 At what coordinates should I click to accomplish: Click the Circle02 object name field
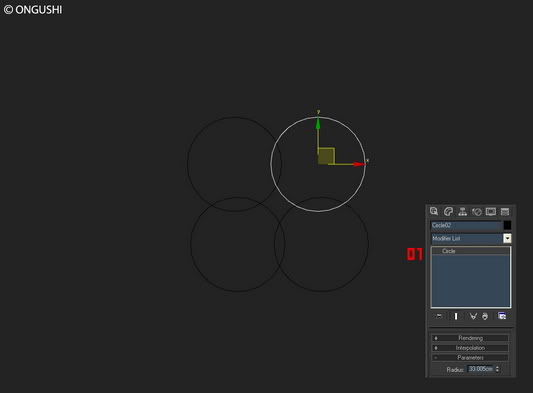pos(466,225)
